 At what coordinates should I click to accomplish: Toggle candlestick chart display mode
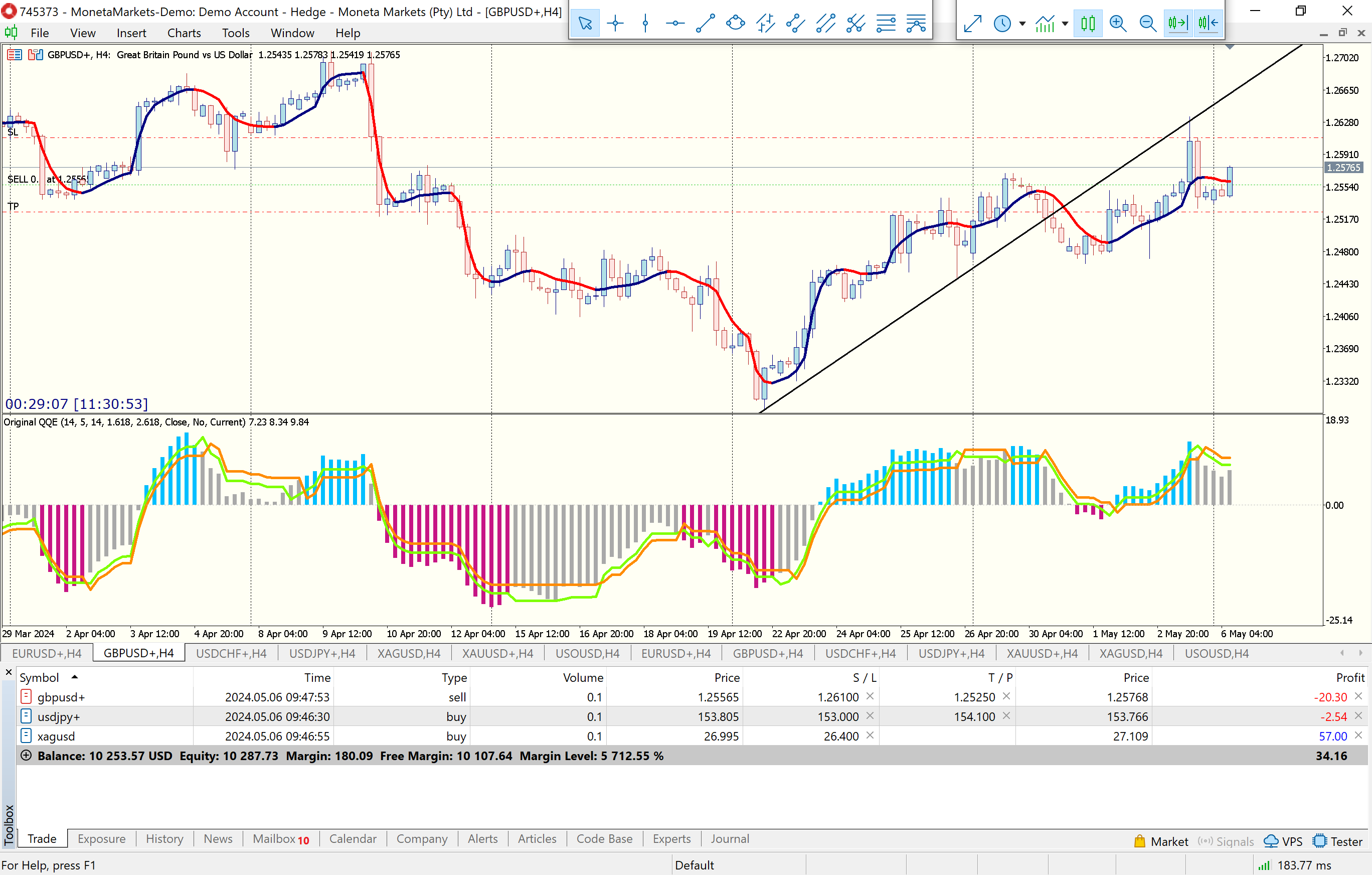(x=1088, y=24)
